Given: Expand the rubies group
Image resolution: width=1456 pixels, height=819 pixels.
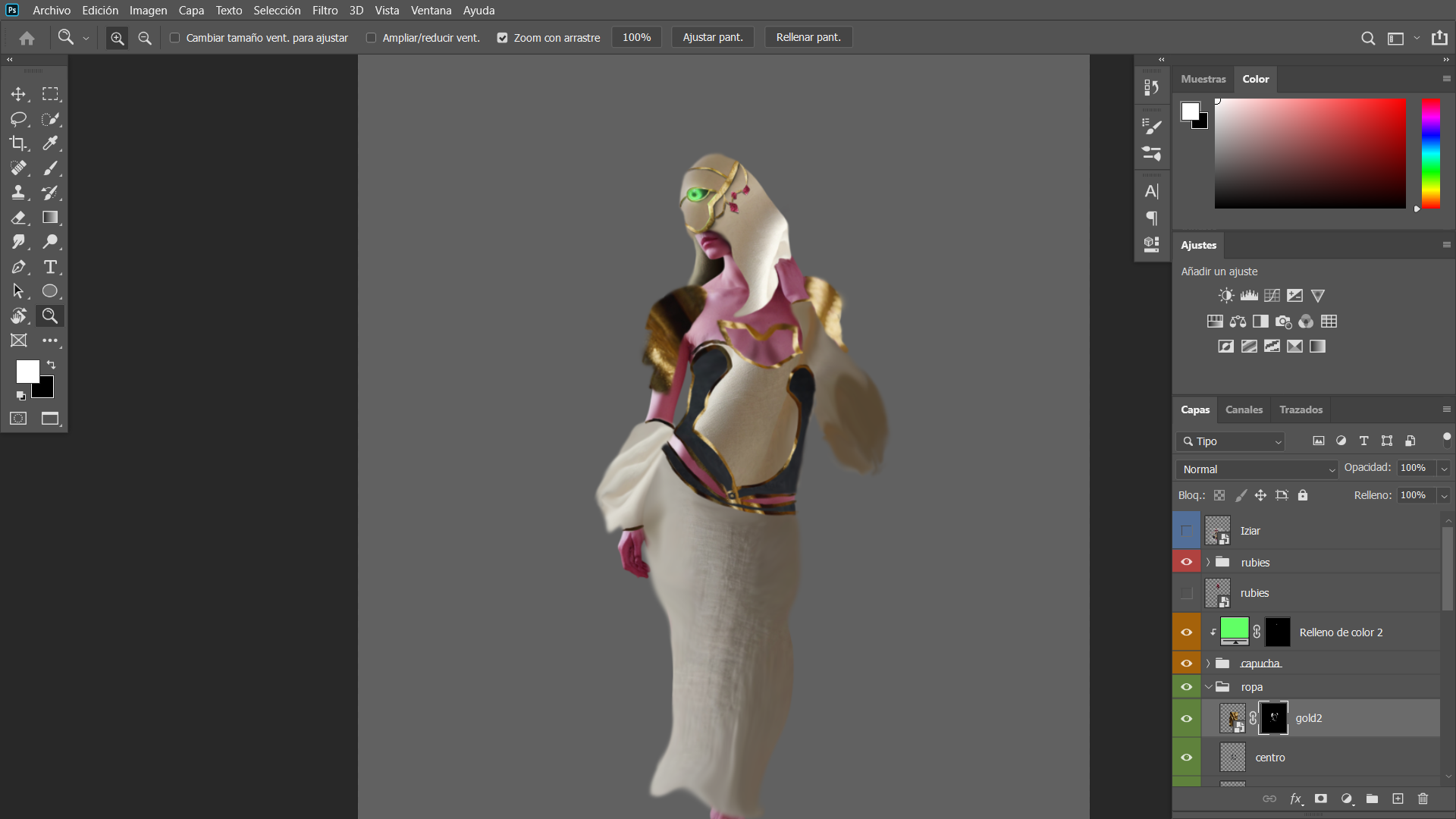Looking at the screenshot, I should 1208,562.
